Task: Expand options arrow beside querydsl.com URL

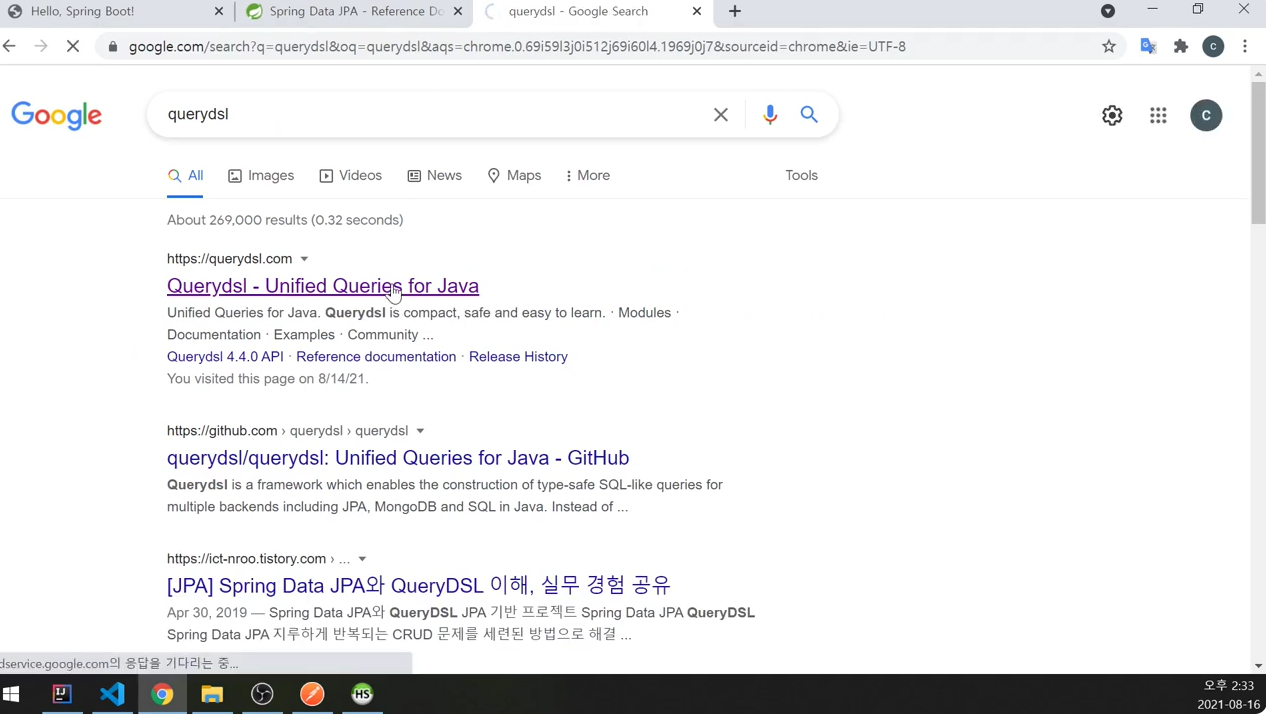Action: [304, 259]
